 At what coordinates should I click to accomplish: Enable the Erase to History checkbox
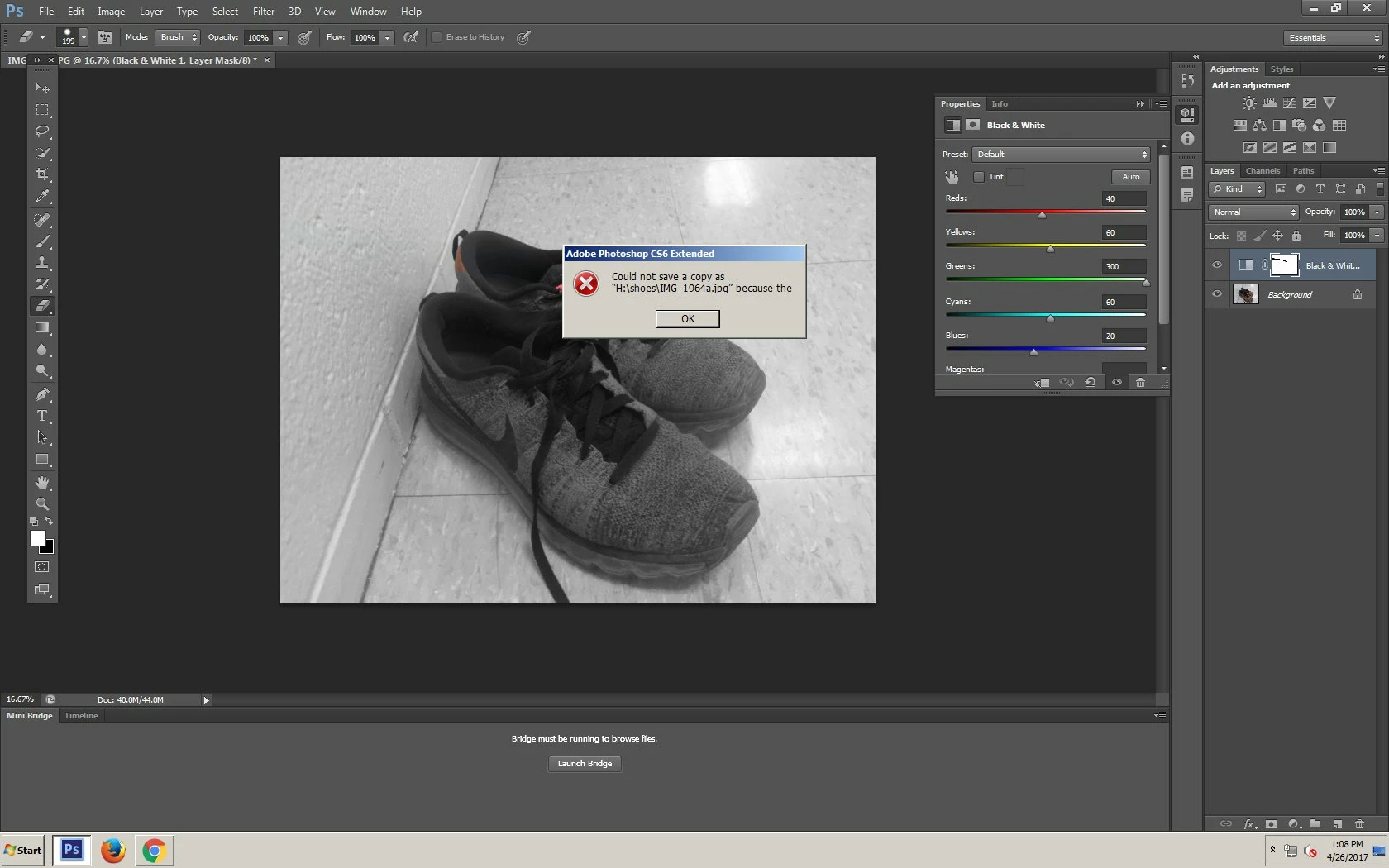pos(437,37)
